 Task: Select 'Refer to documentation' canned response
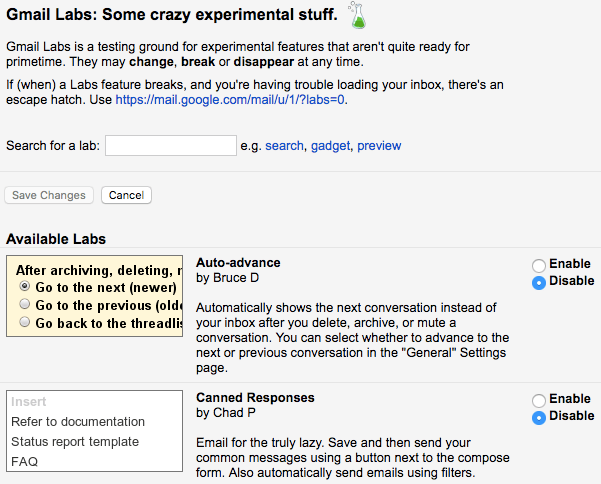pyautogui.click(x=78, y=422)
